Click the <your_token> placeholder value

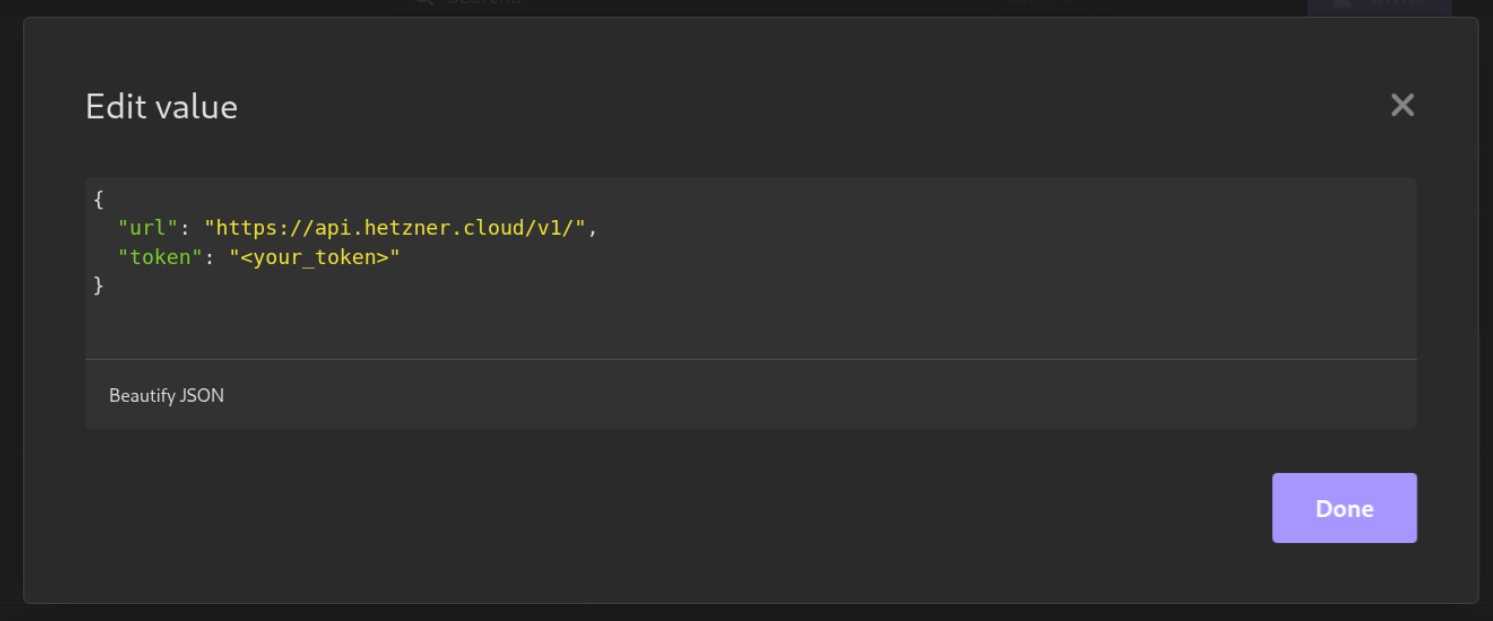click(314, 257)
